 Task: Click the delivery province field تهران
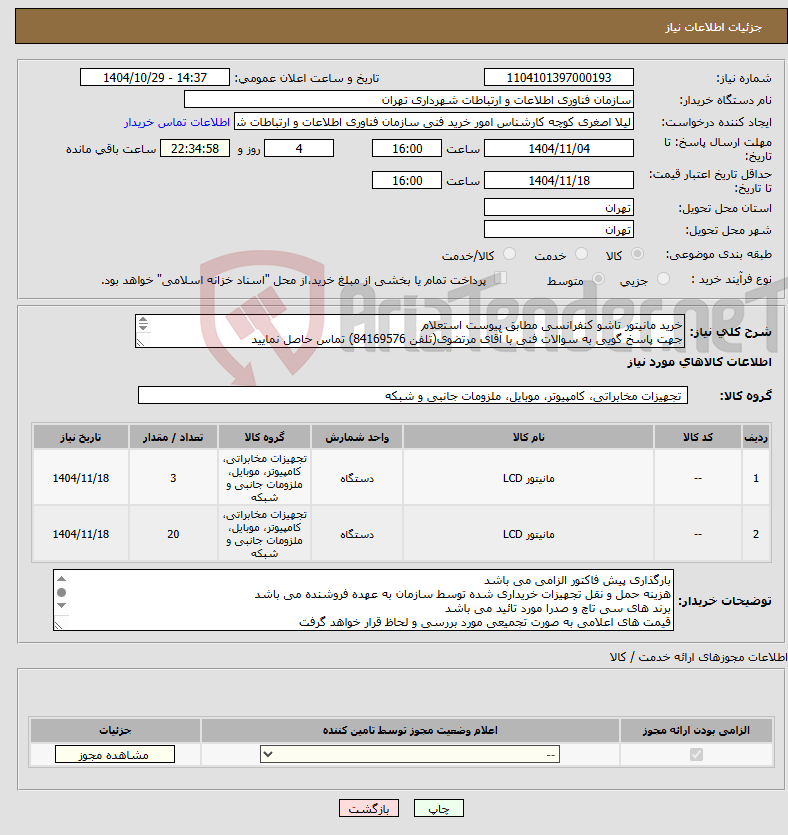pos(559,207)
